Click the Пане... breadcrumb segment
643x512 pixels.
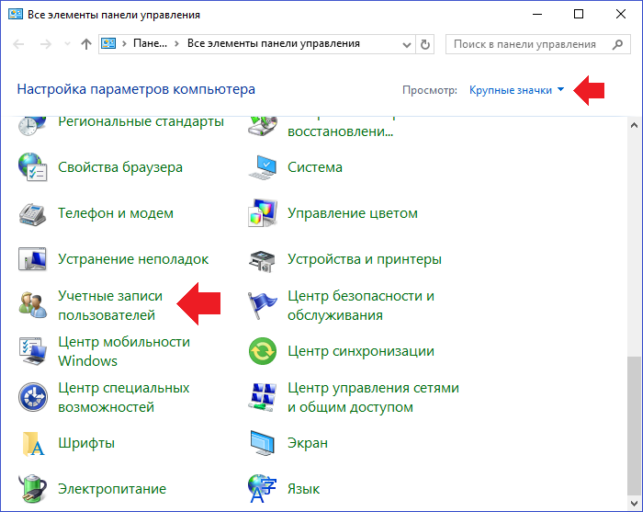tap(150, 43)
